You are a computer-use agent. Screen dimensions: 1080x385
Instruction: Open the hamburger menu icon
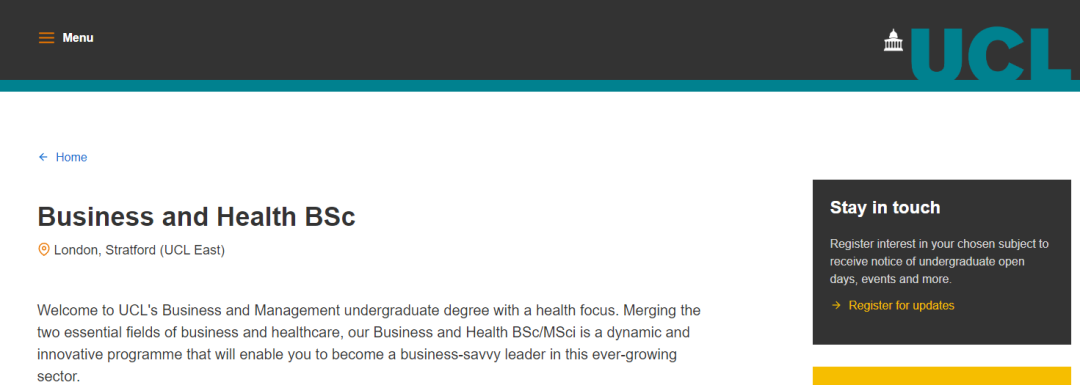tap(46, 38)
